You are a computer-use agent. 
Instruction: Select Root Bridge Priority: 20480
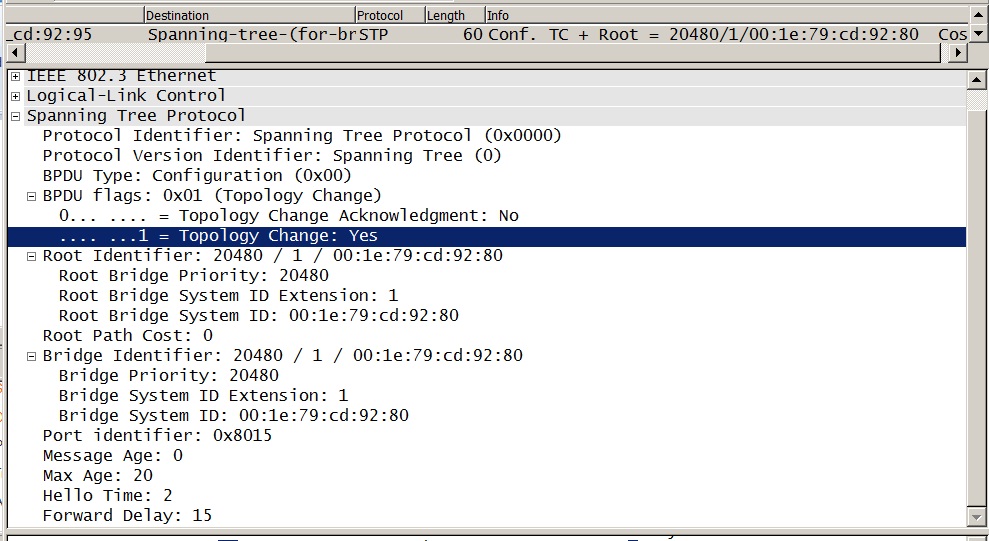194,276
